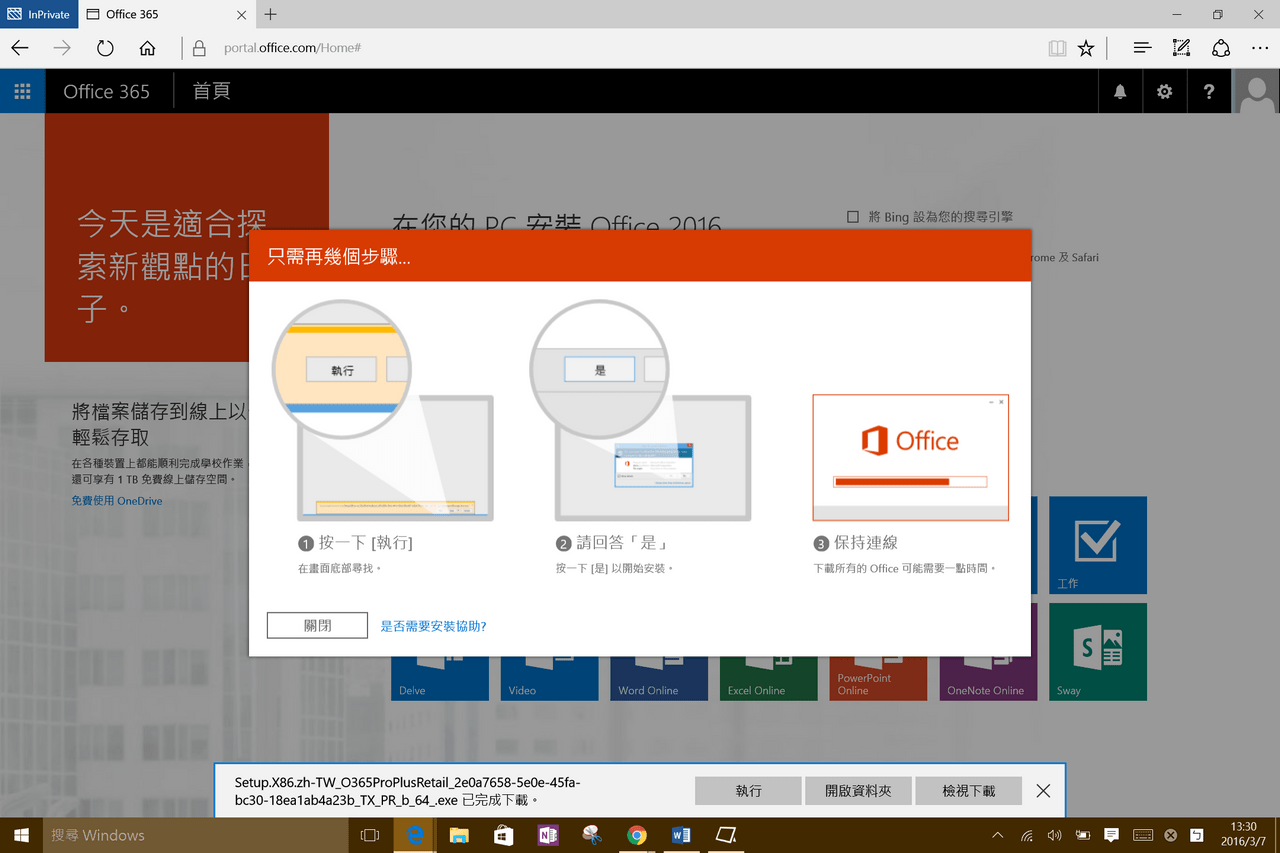Add this page to favorites with star icon

tap(1086, 48)
